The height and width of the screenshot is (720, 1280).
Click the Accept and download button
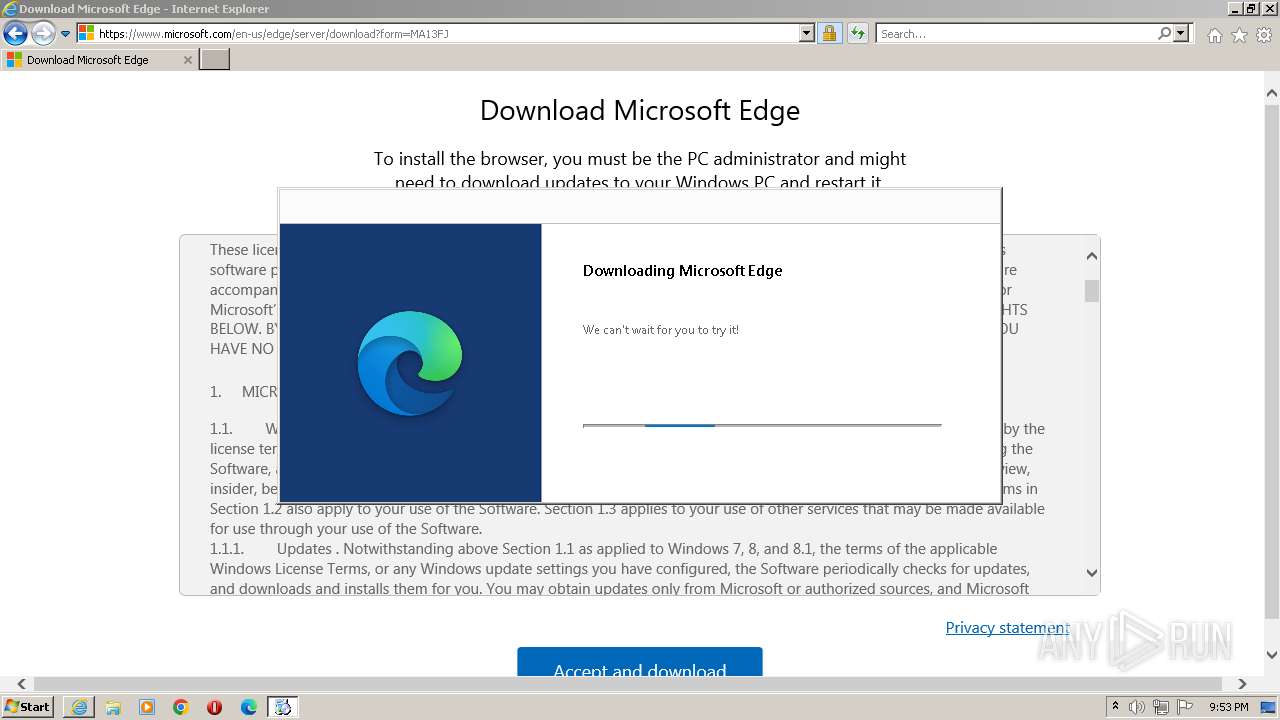[640, 661]
